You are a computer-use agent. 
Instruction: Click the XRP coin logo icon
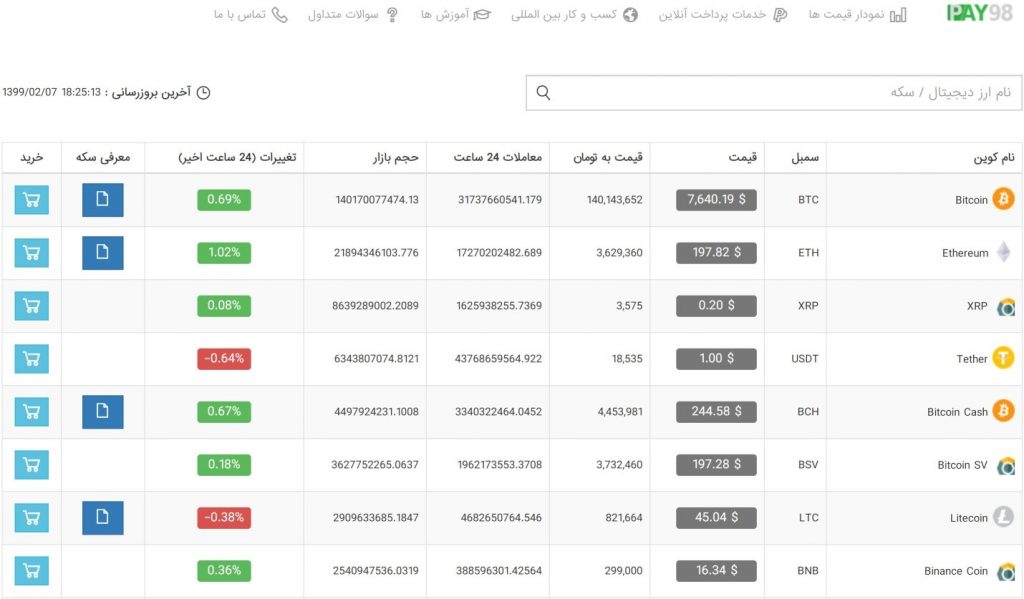(1006, 306)
